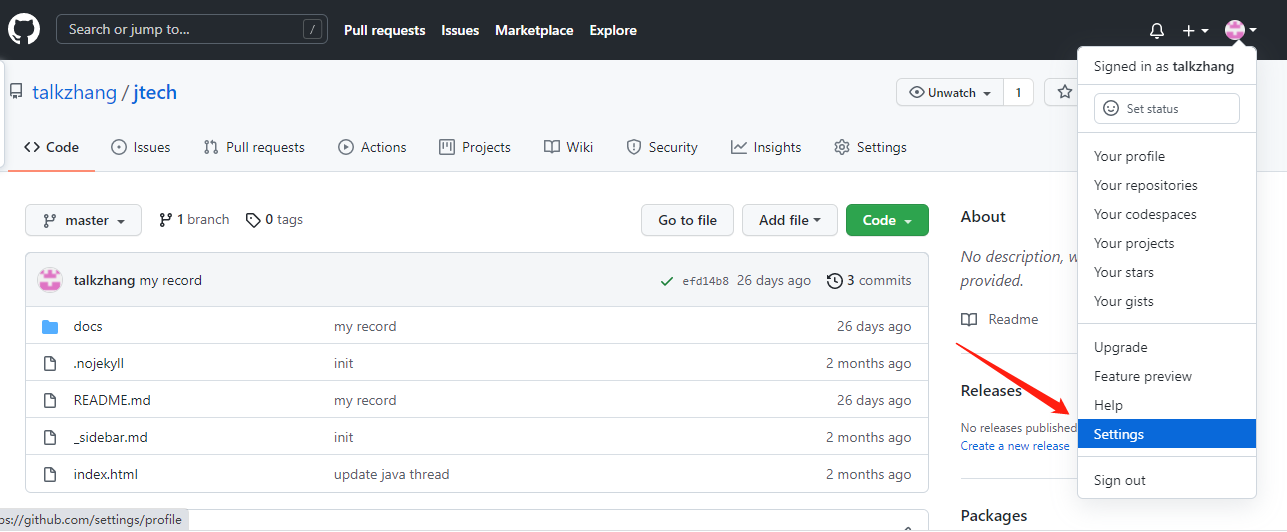Click the book icon next to Readme
This screenshot has height=532, width=1287.
pyautogui.click(x=969, y=319)
